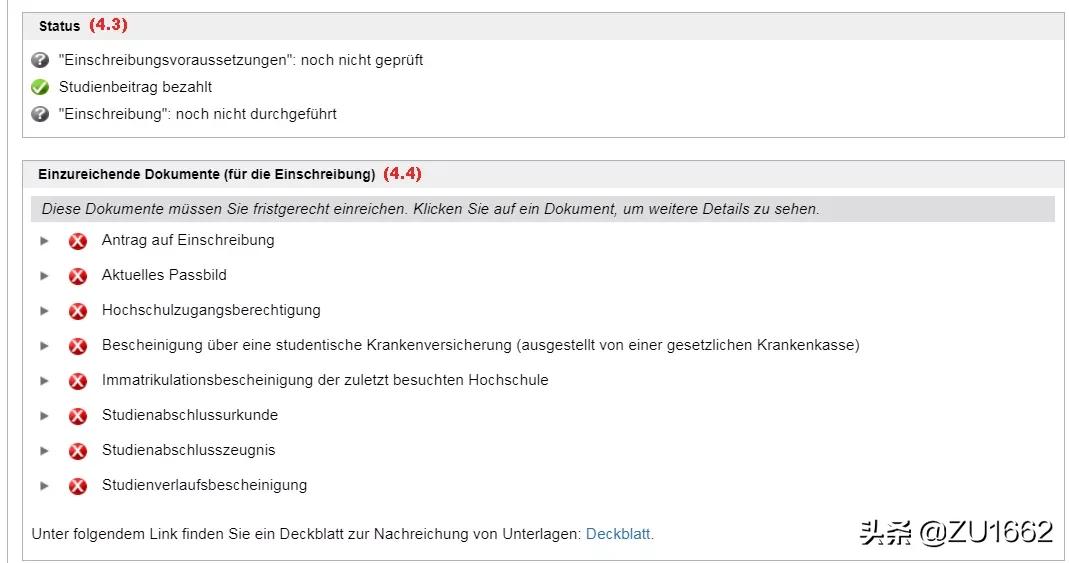Open the Studienverlaufsbescheinigung document text
The height and width of the screenshot is (563, 1069).
point(204,485)
